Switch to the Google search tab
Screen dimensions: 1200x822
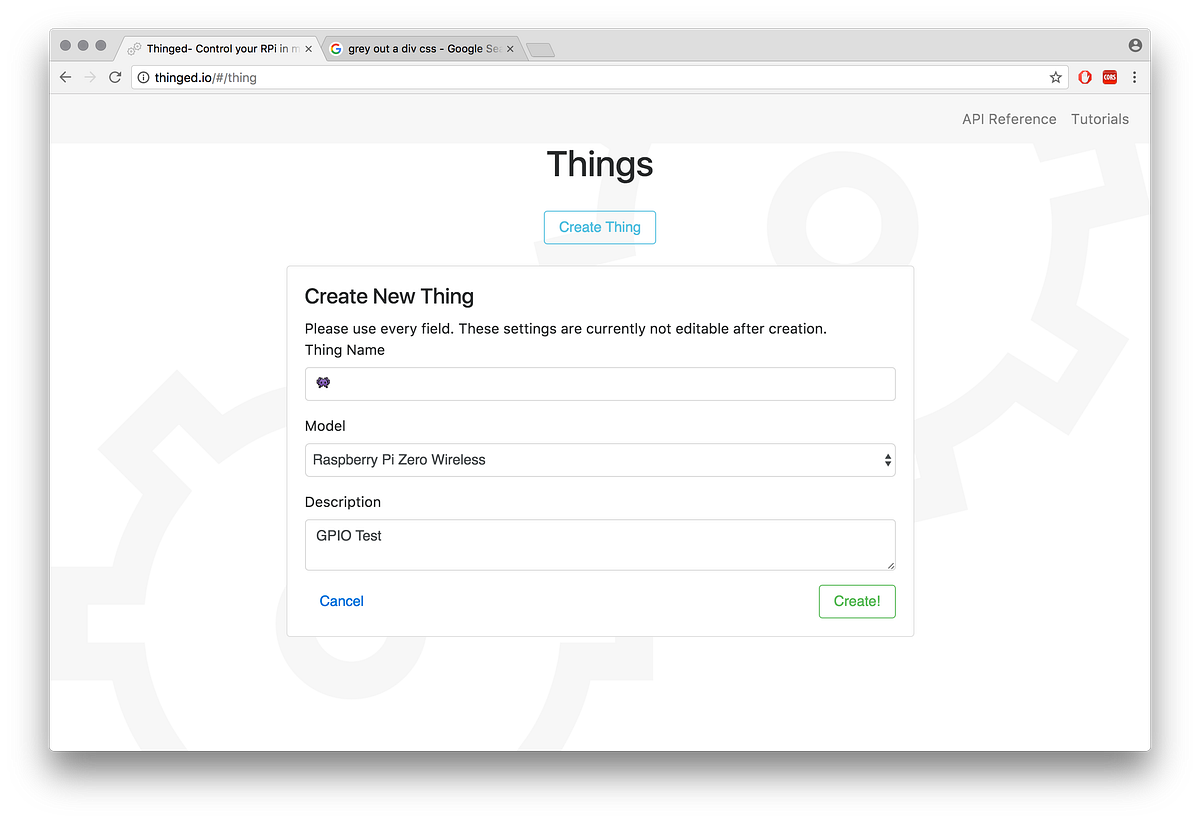pos(415,48)
